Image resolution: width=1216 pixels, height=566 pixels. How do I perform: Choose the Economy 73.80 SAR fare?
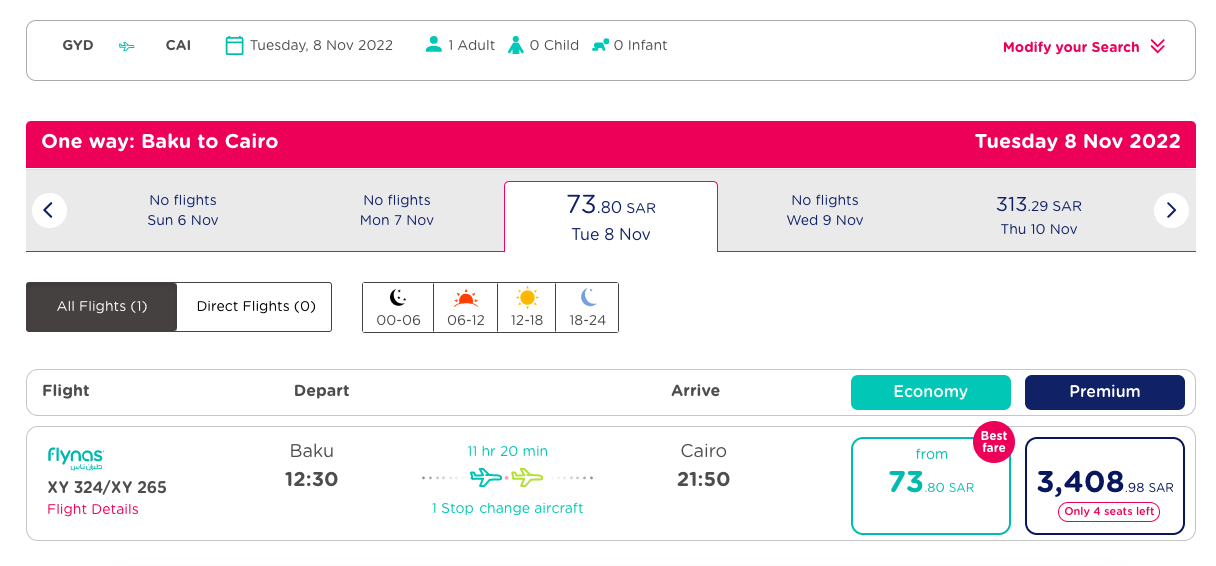pos(931,486)
